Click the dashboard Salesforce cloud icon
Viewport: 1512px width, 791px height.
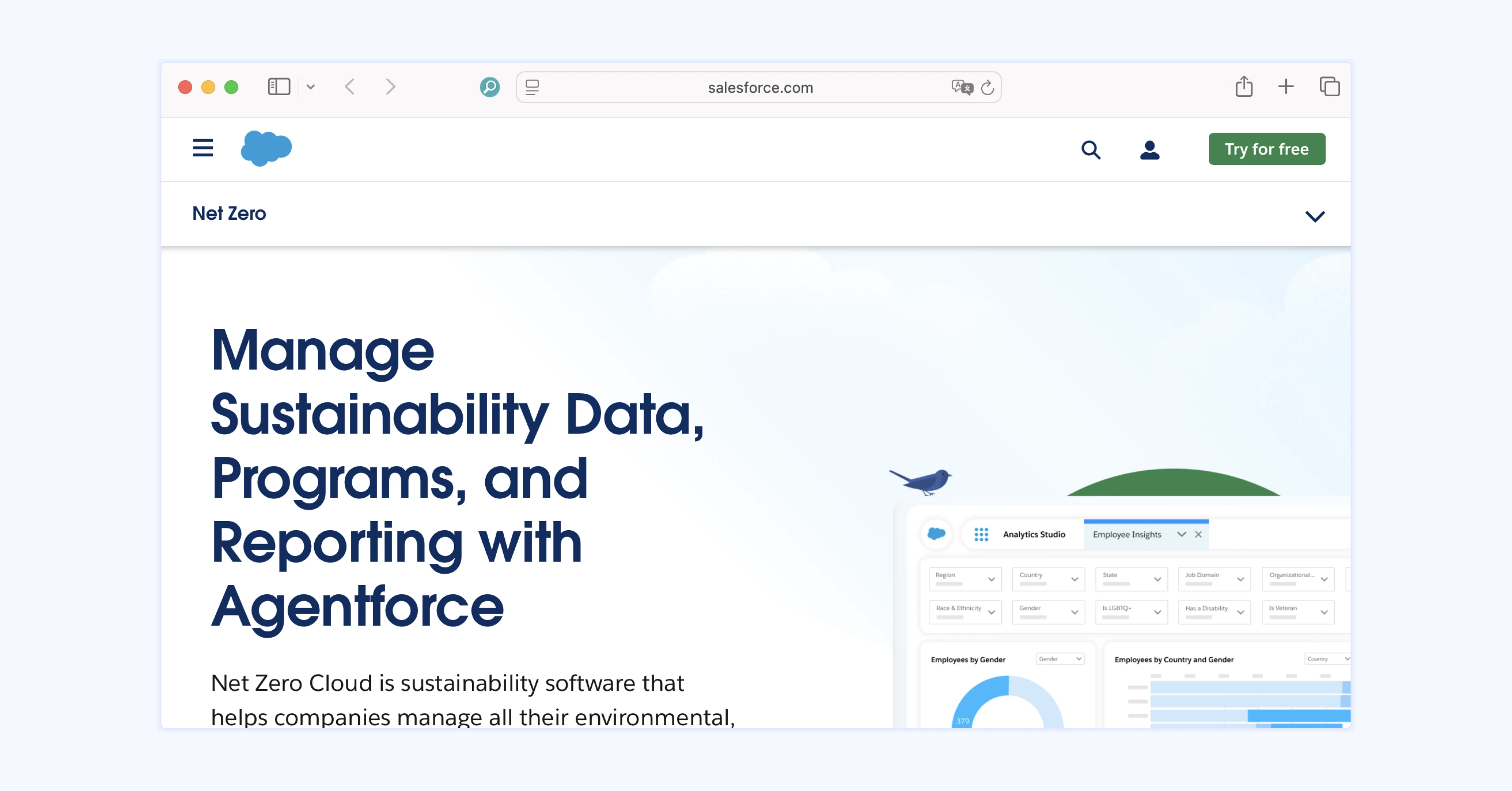[x=935, y=534]
